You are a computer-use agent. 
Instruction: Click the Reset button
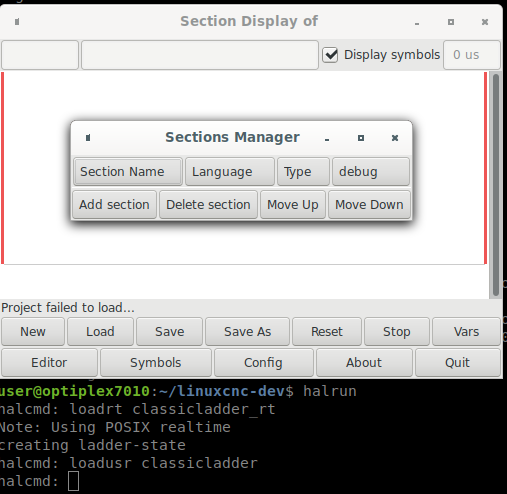tap(327, 332)
